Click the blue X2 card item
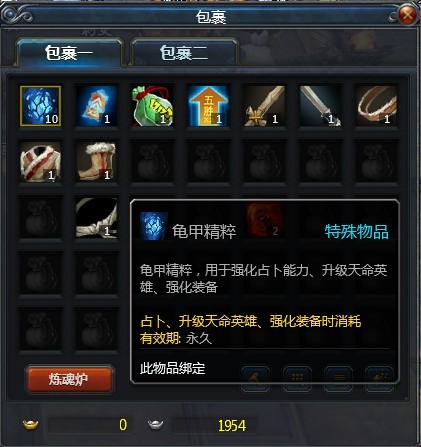This screenshot has height=447, width=421. (97, 106)
